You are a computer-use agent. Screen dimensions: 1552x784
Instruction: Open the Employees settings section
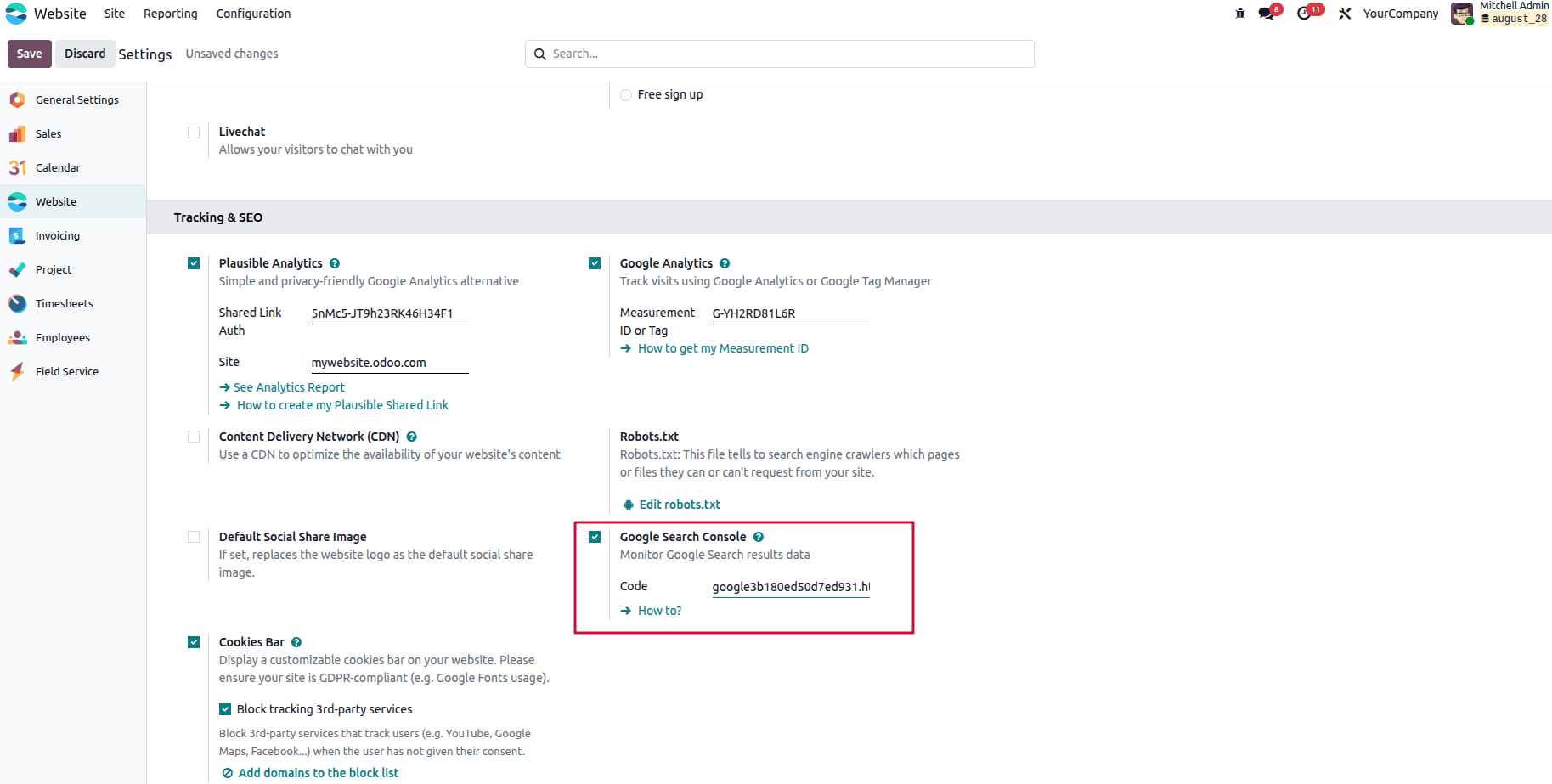point(73,337)
